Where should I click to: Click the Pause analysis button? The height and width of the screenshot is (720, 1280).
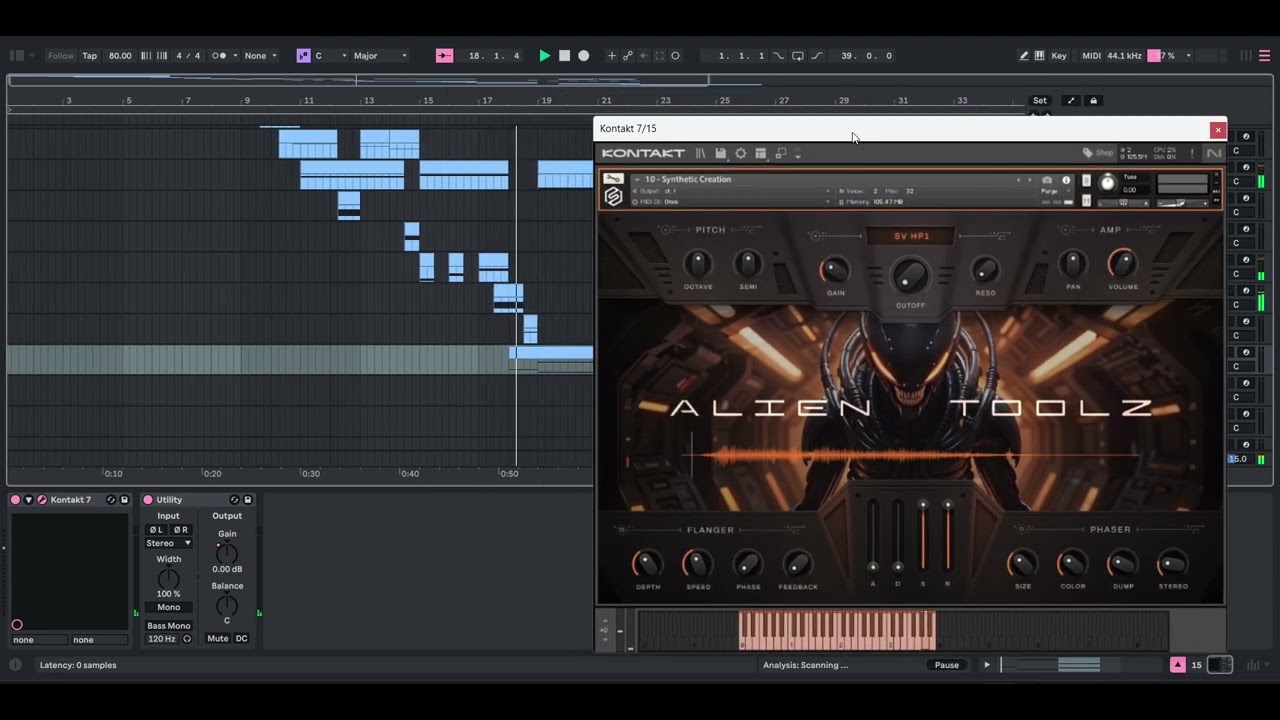[x=947, y=665]
